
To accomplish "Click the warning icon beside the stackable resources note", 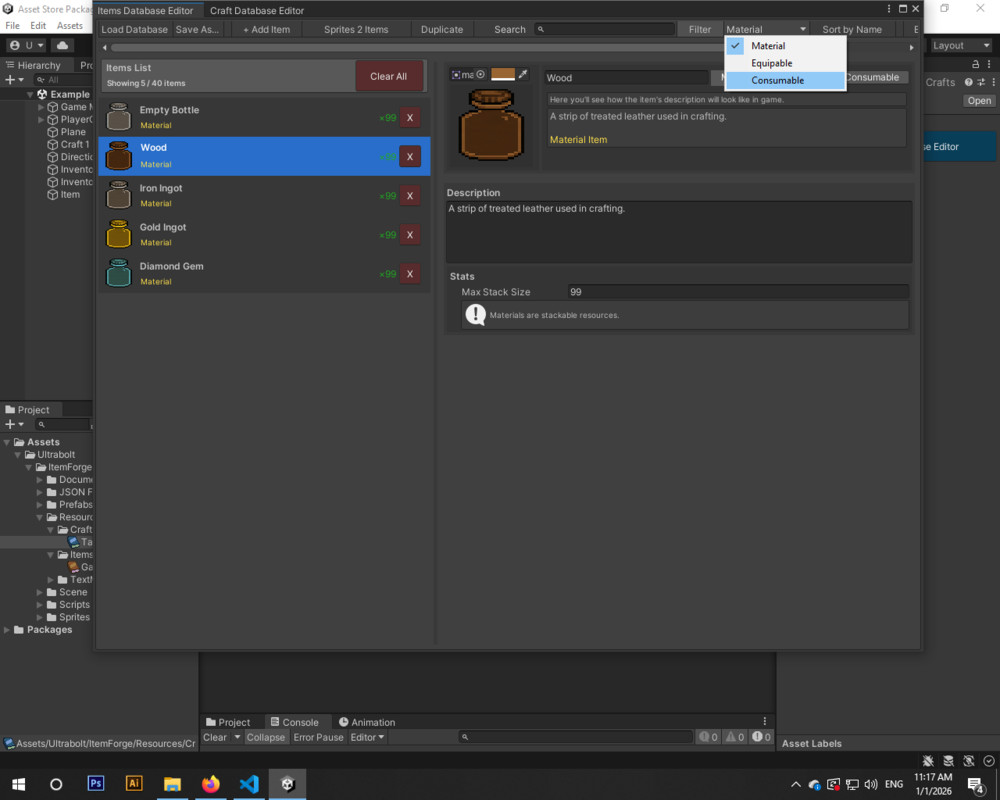I will coord(476,314).
